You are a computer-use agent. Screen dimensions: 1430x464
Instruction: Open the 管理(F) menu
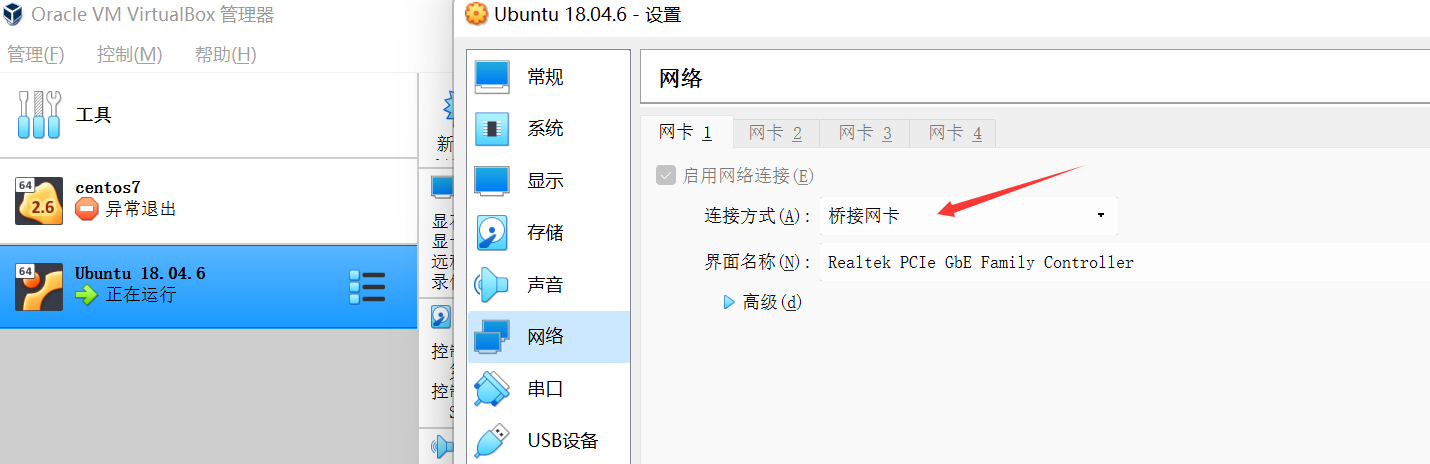pos(36,54)
